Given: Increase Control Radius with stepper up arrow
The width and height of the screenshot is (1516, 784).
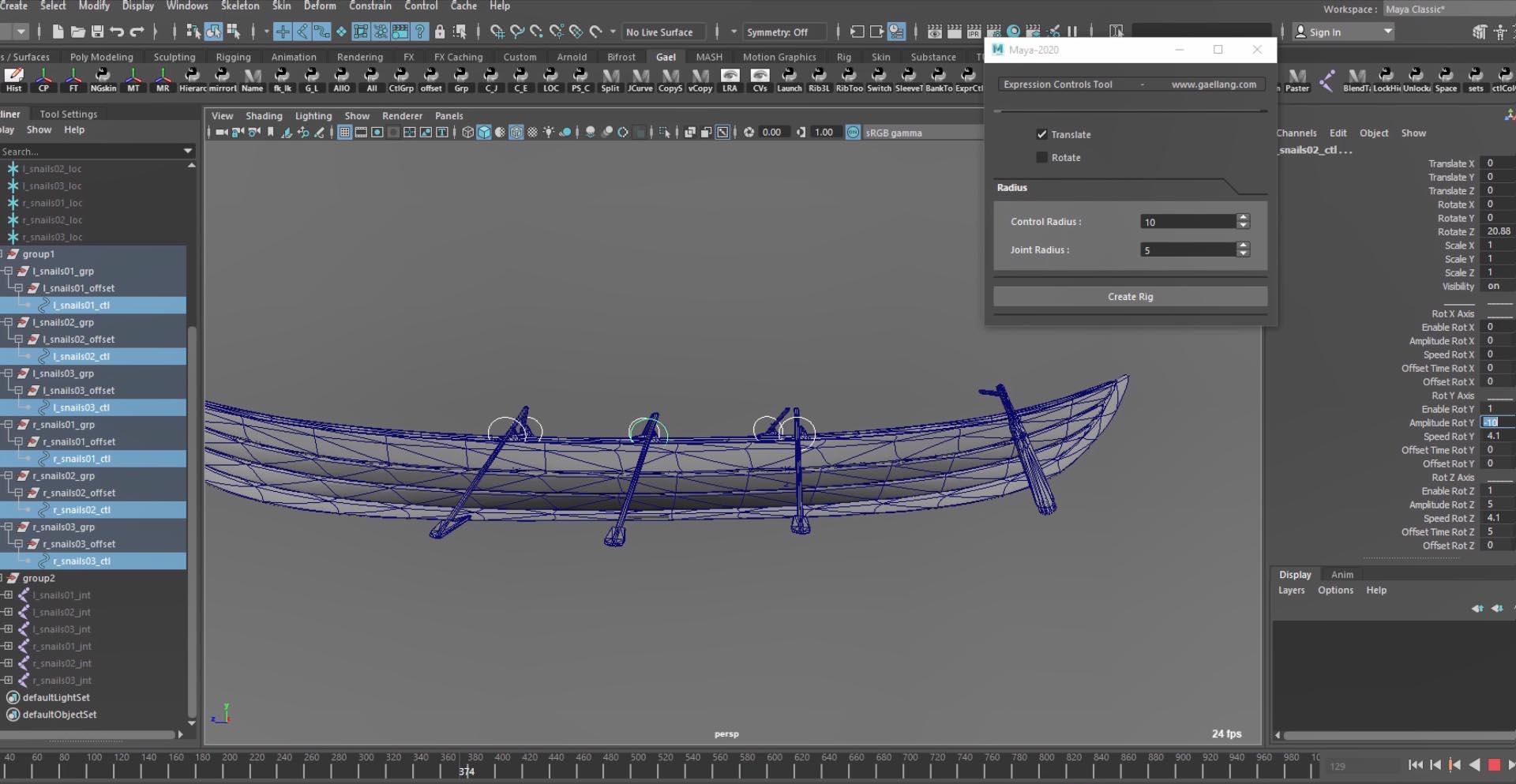Looking at the screenshot, I should [x=1244, y=217].
